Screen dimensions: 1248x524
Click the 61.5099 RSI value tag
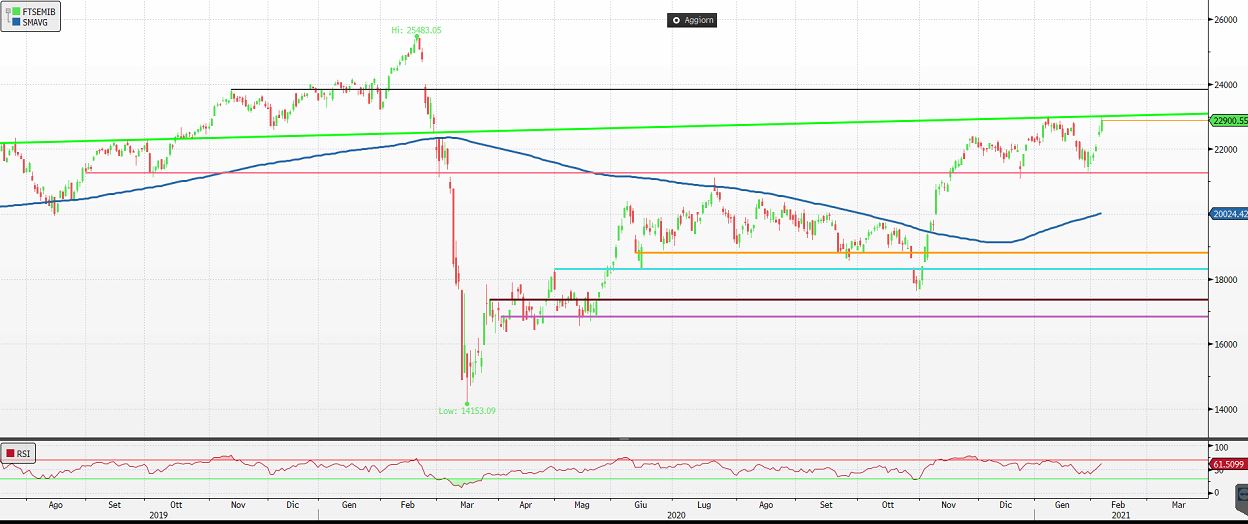pyautogui.click(x=1228, y=464)
